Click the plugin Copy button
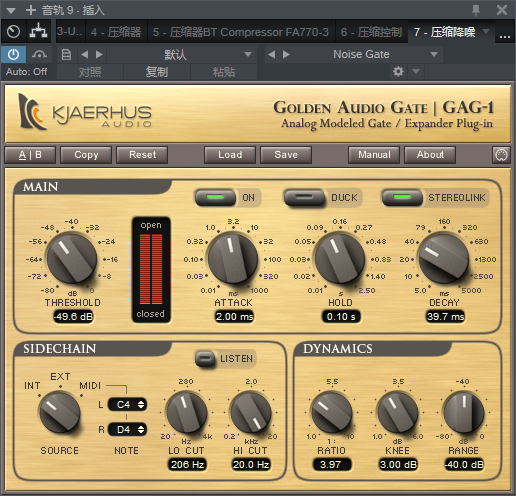The image size is (516, 496). click(86, 155)
